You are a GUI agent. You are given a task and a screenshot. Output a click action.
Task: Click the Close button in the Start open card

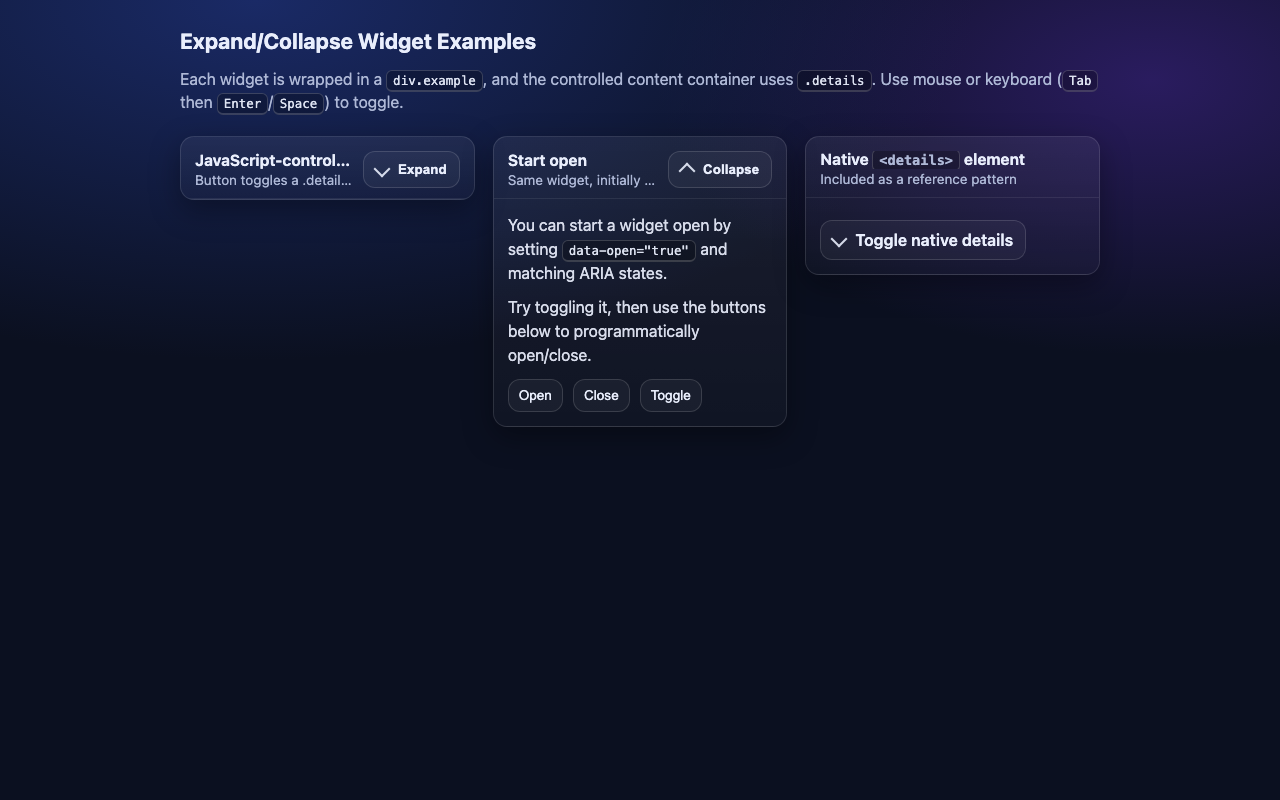click(x=601, y=395)
